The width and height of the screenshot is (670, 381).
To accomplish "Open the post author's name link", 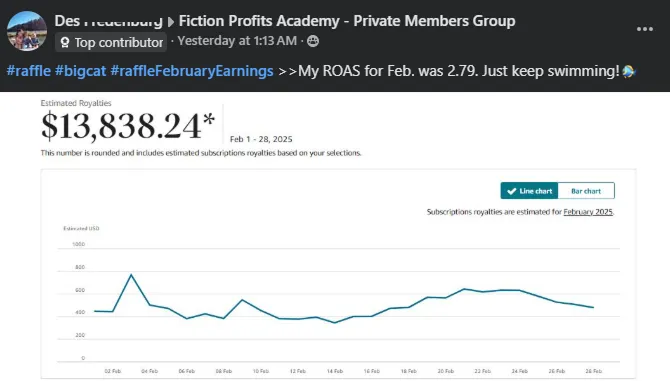I will (x=109, y=21).
